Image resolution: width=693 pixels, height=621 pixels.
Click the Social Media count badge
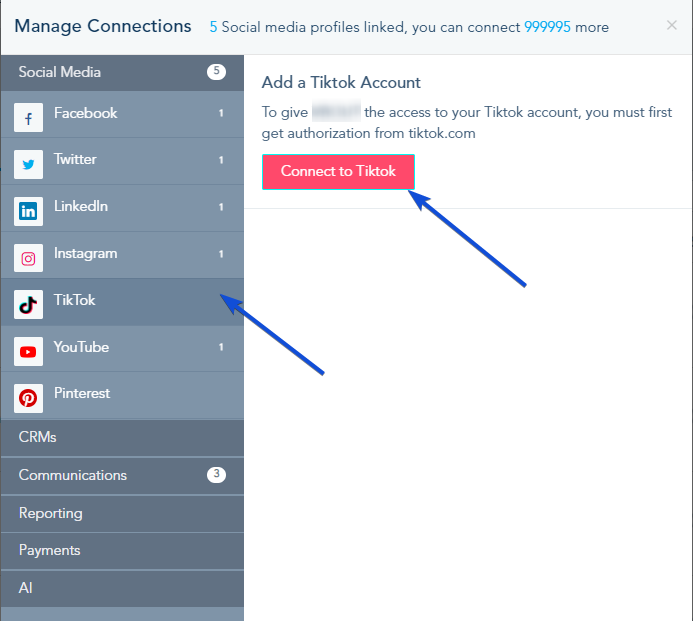216,71
